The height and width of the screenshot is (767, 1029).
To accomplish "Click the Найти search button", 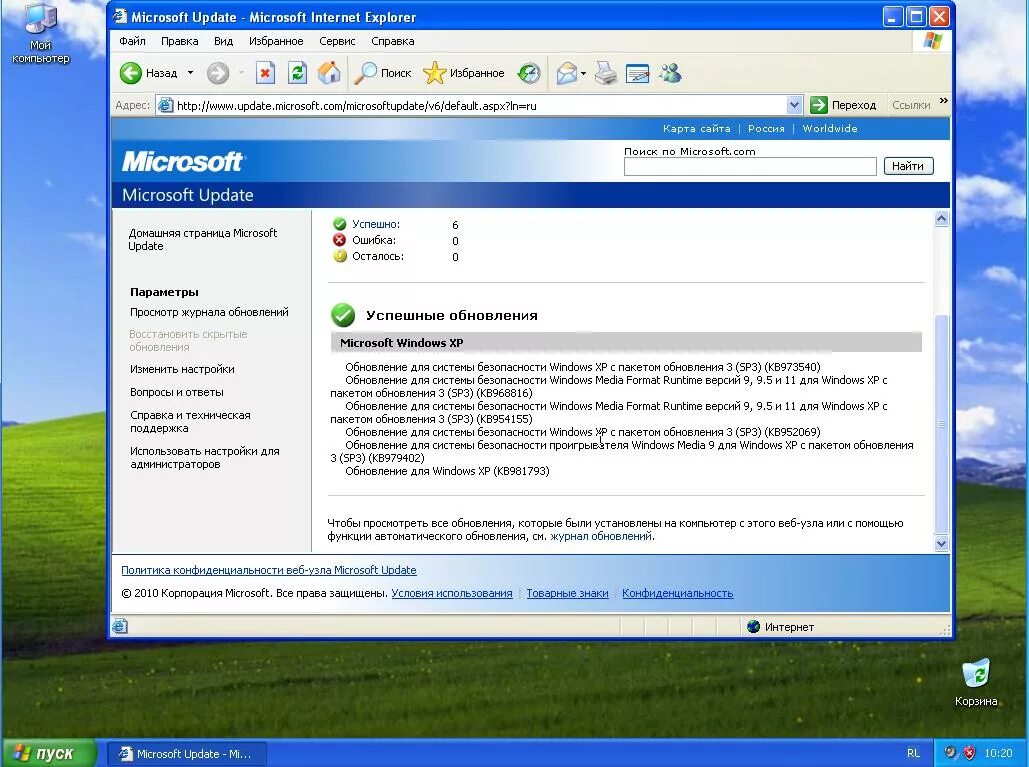I will pyautogui.click(x=908, y=166).
